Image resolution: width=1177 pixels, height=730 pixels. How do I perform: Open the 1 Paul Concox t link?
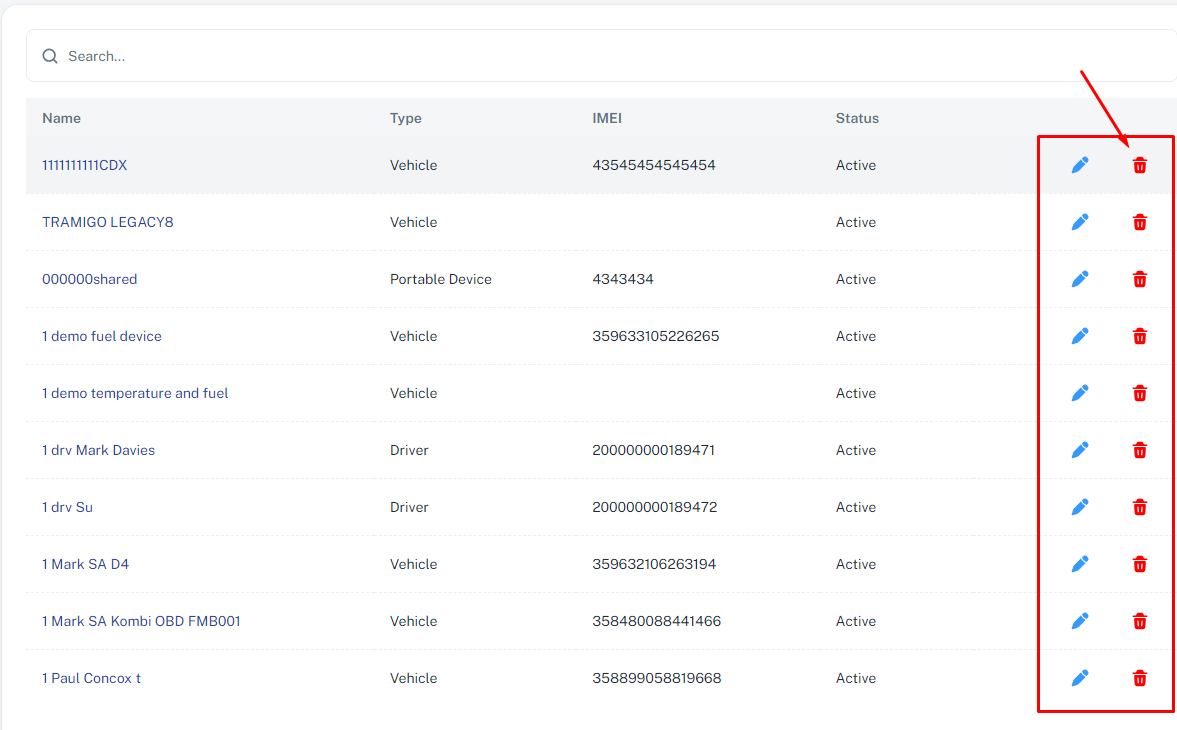point(91,678)
